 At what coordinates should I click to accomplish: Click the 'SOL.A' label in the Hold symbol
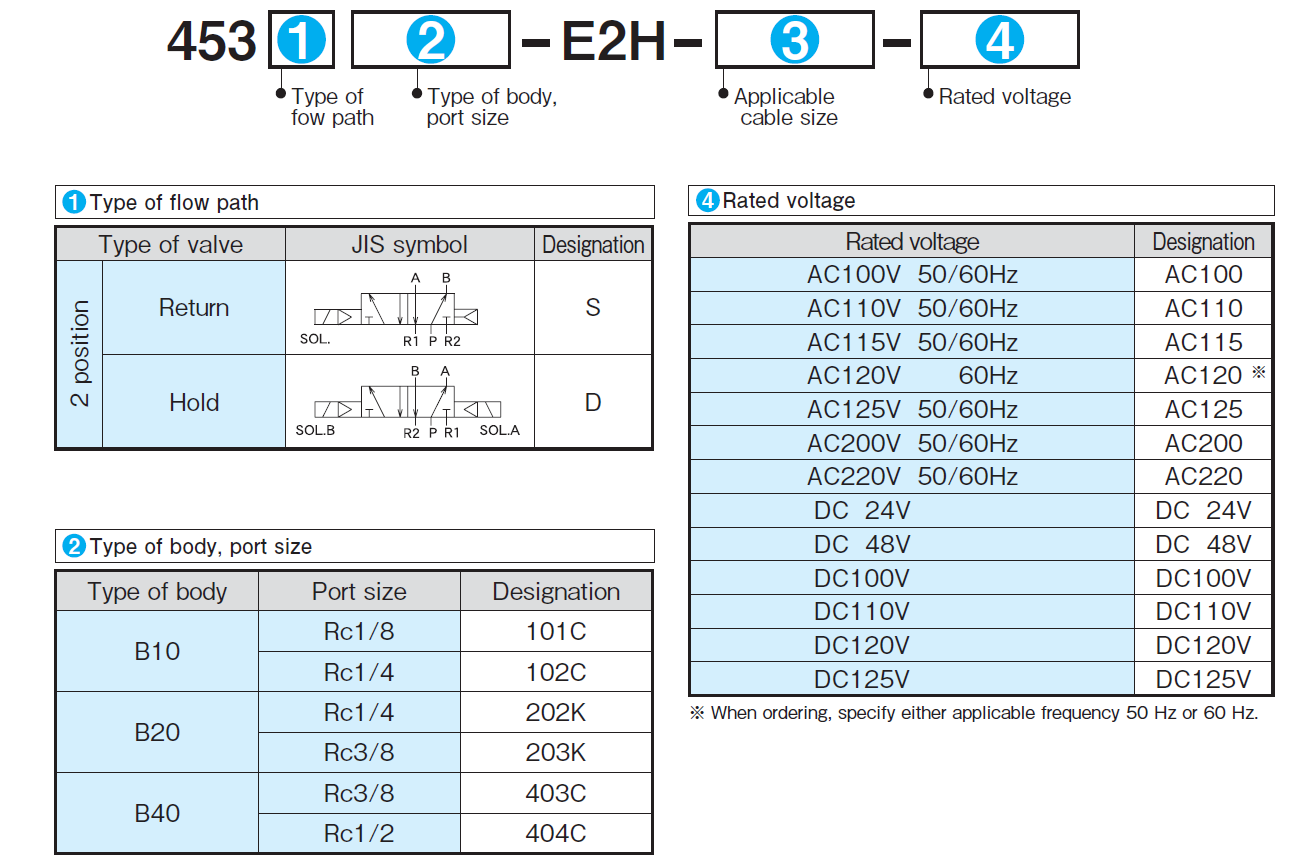coord(500,432)
